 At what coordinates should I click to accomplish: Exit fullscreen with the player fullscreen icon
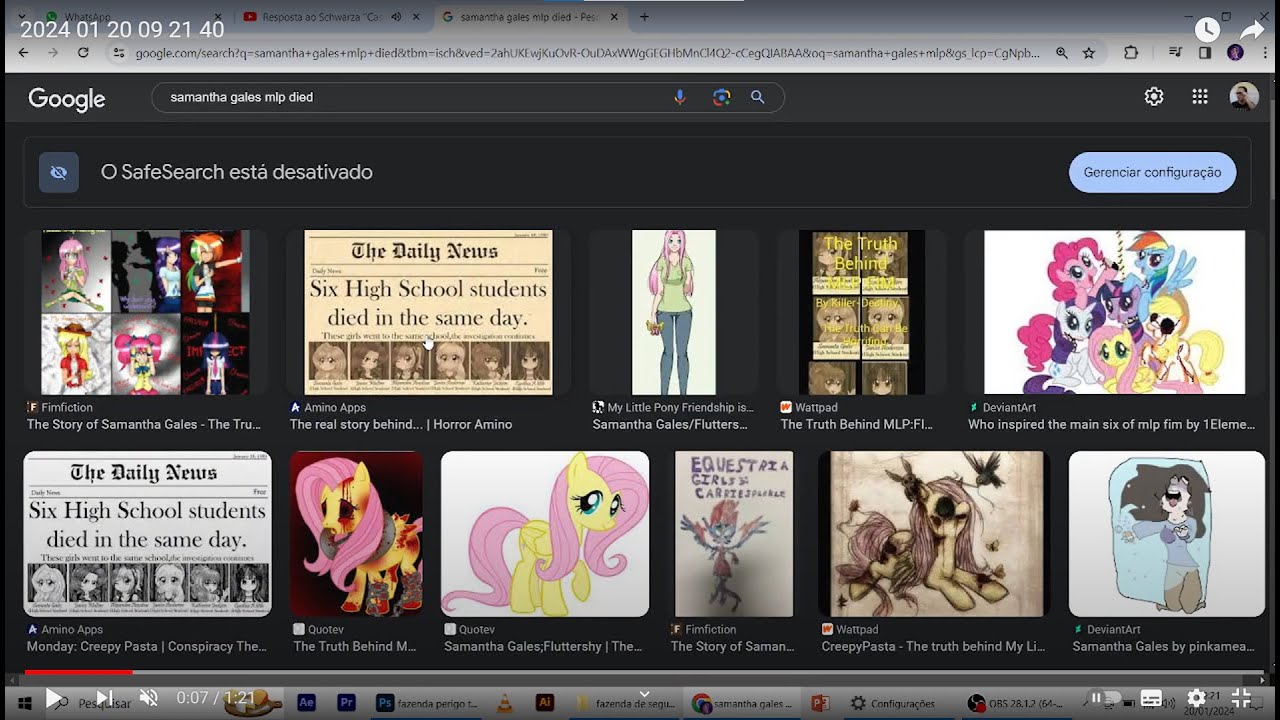[x=1241, y=698]
